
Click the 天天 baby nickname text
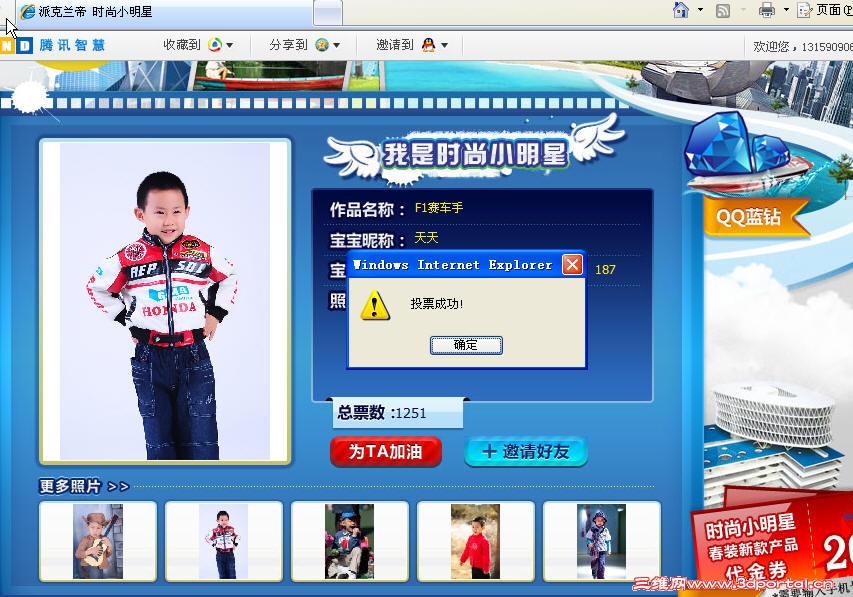426,237
